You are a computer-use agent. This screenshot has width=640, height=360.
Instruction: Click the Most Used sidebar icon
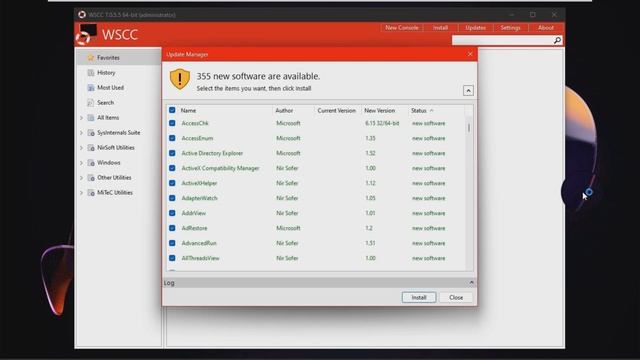pos(91,88)
